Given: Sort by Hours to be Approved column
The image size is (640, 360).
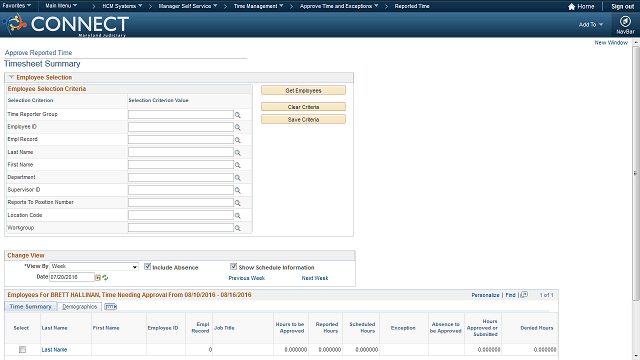Looking at the screenshot, I should tap(289, 328).
